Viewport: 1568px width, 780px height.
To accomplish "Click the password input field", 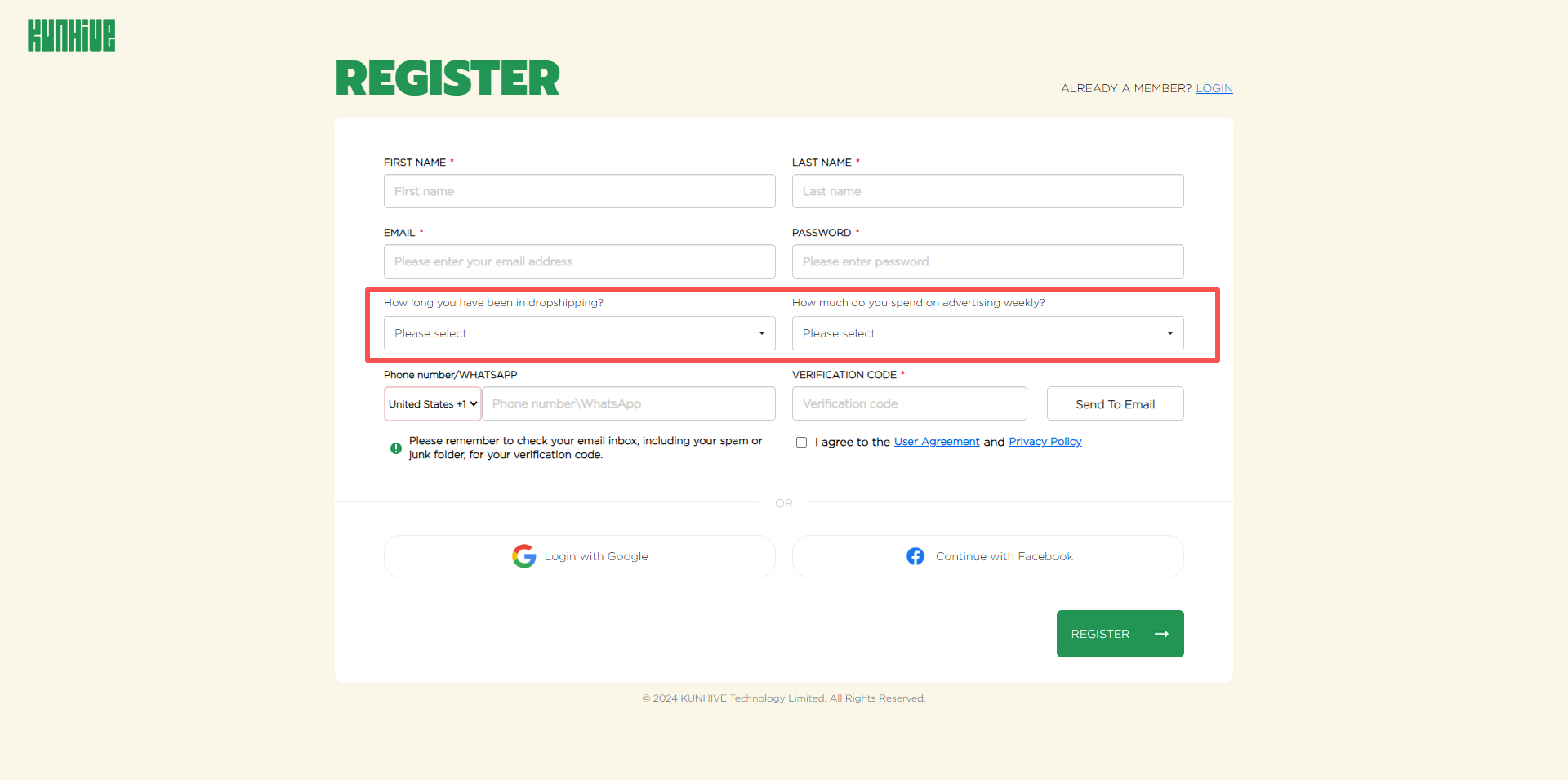I will click(987, 261).
